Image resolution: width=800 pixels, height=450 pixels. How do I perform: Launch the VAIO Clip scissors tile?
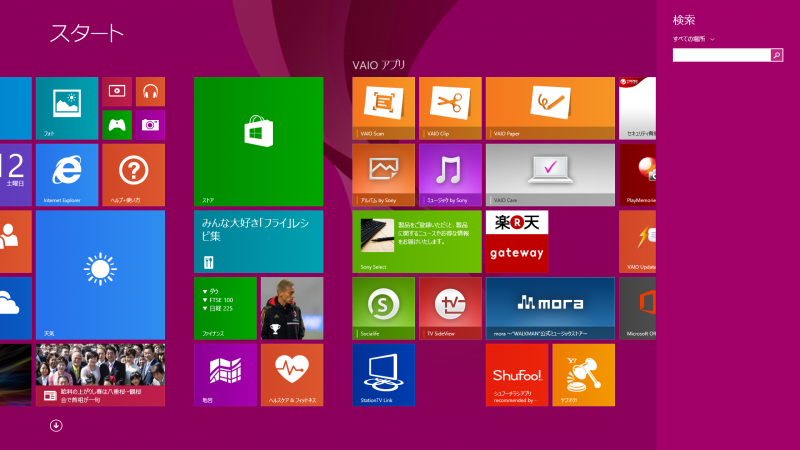point(450,108)
